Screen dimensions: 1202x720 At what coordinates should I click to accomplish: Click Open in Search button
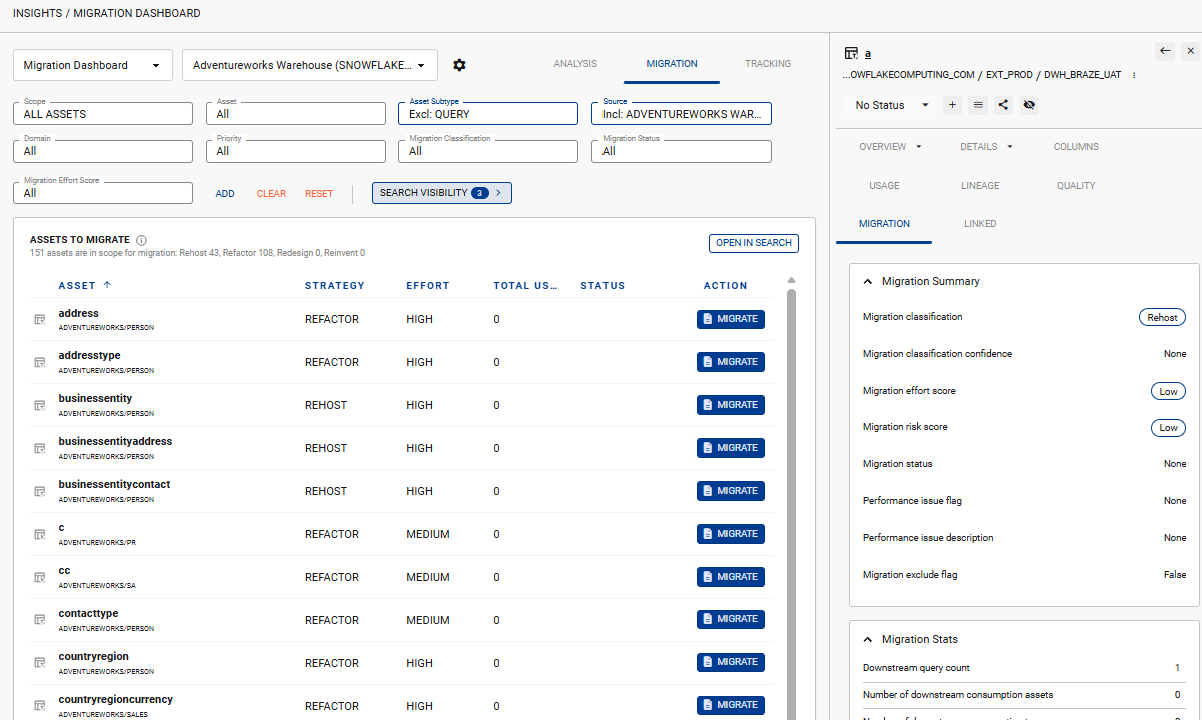[754, 243]
